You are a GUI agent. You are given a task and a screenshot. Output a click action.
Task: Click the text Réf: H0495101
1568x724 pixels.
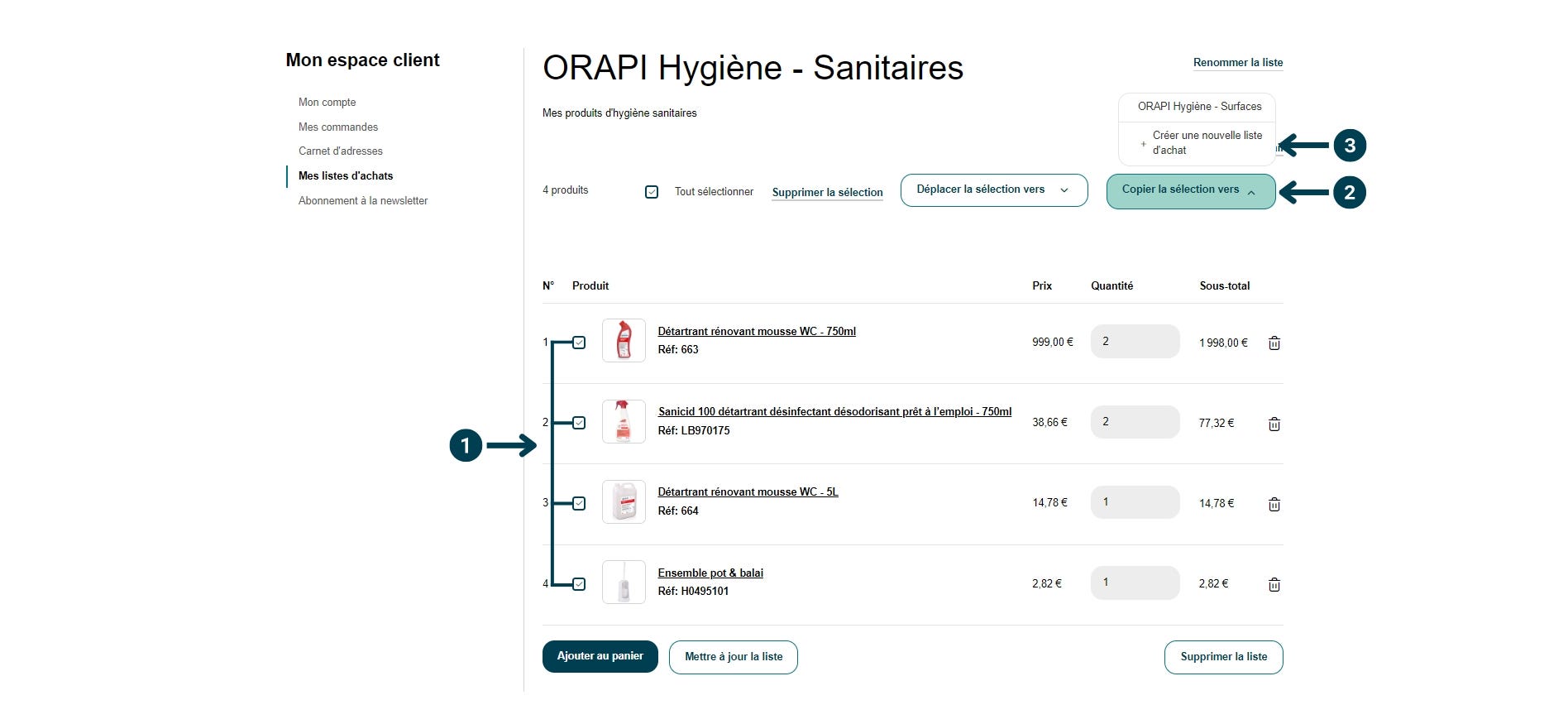pyautogui.click(x=693, y=592)
